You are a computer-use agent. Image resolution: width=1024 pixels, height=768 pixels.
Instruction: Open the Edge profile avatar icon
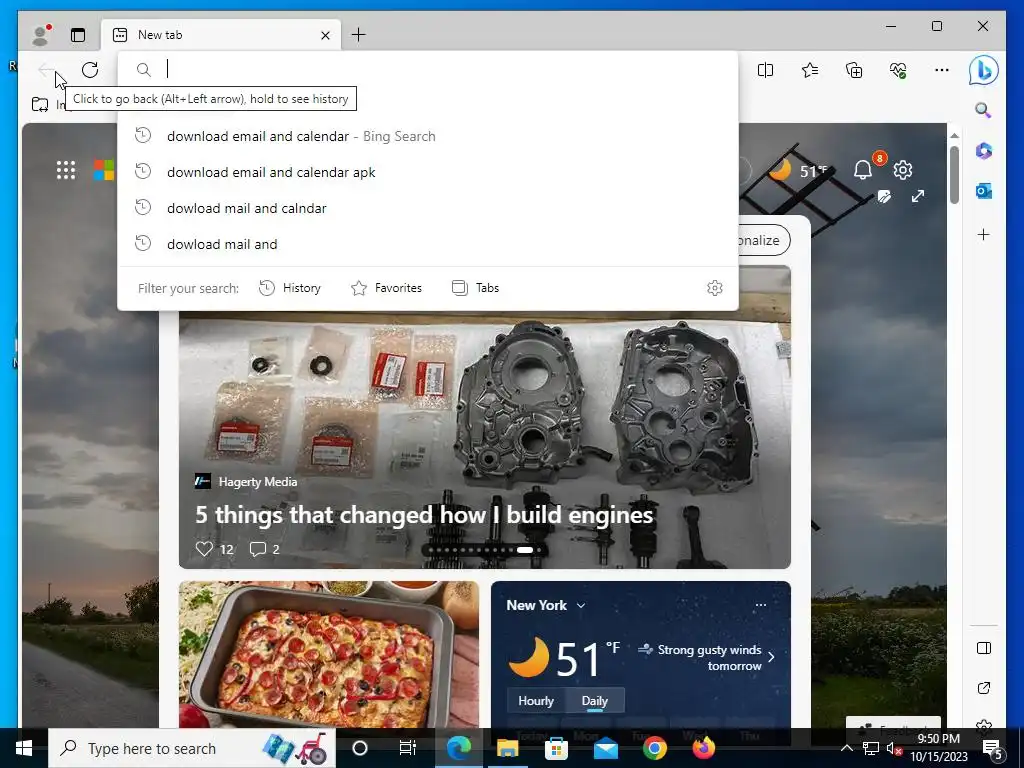pyautogui.click(x=41, y=35)
